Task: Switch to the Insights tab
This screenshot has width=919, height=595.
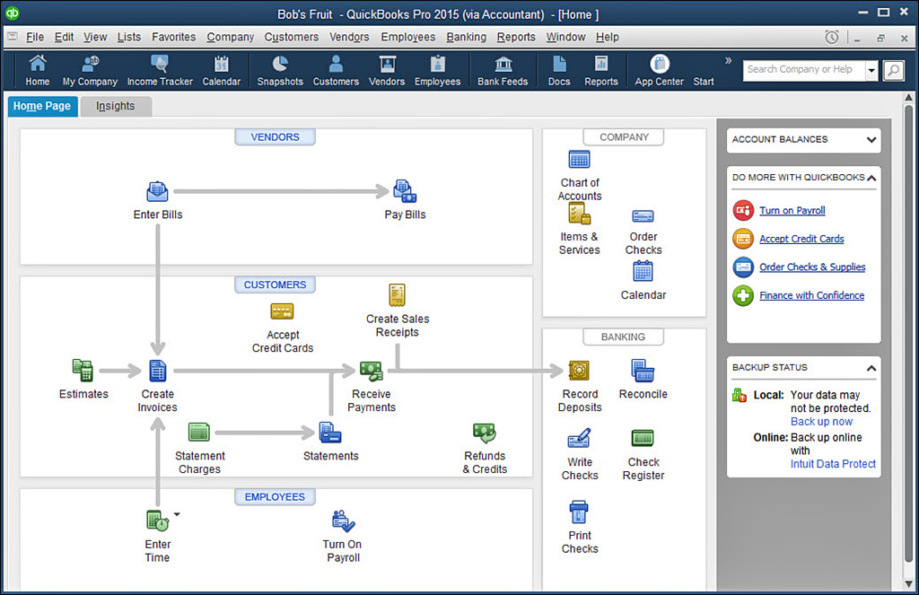Action: 114,105
